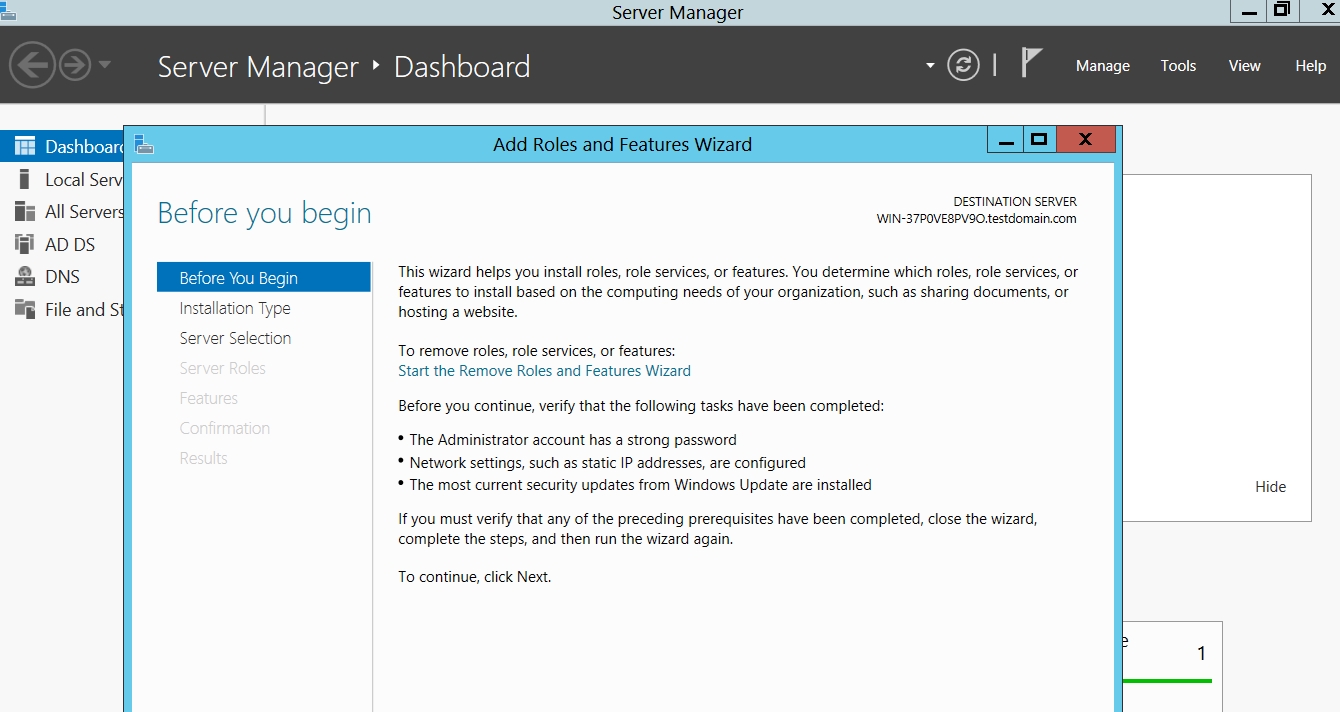The width and height of the screenshot is (1340, 712).
Task: Go to Installation Type wizard step
Action: coord(235,309)
